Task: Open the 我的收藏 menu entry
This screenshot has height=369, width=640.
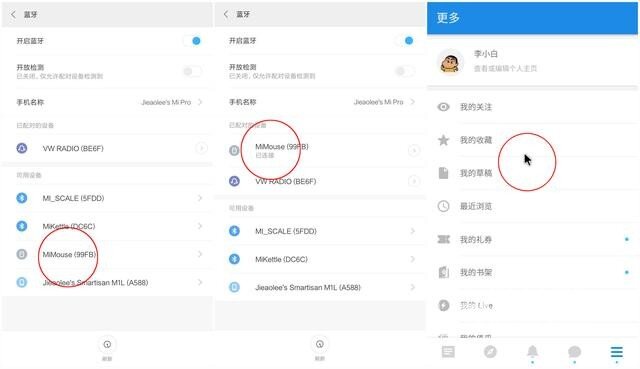Action: 533,140
